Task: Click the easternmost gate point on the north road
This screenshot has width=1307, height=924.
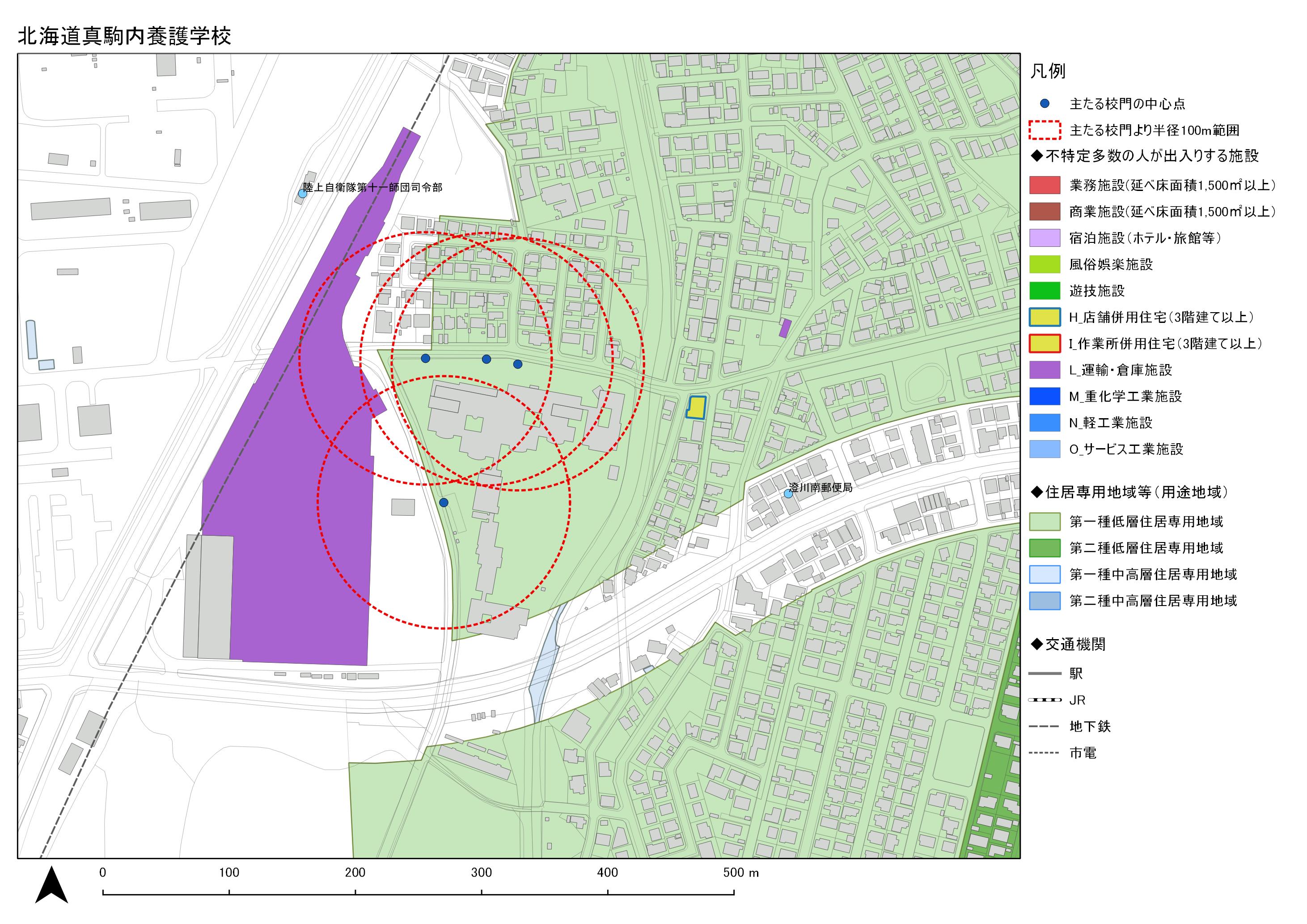Action: pyautogui.click(x=517, y=365)
